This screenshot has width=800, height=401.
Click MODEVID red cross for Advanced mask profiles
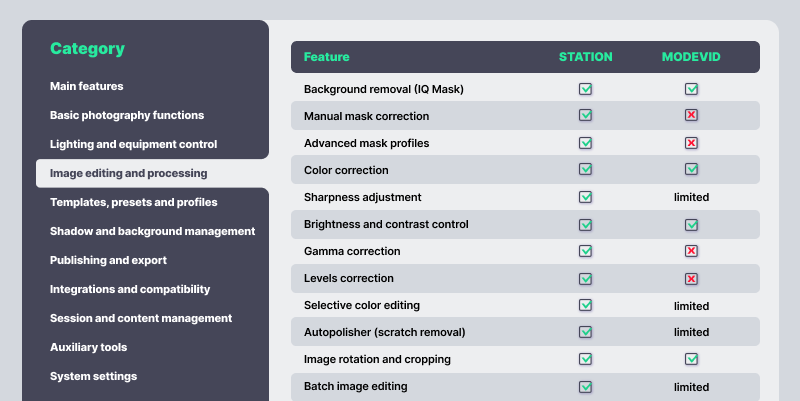tap(691, 143)
